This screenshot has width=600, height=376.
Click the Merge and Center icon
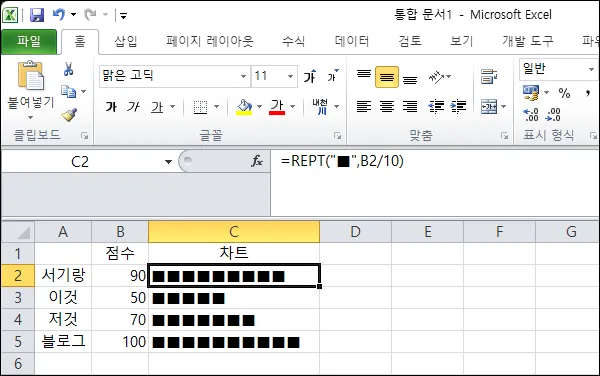(489, 107)
